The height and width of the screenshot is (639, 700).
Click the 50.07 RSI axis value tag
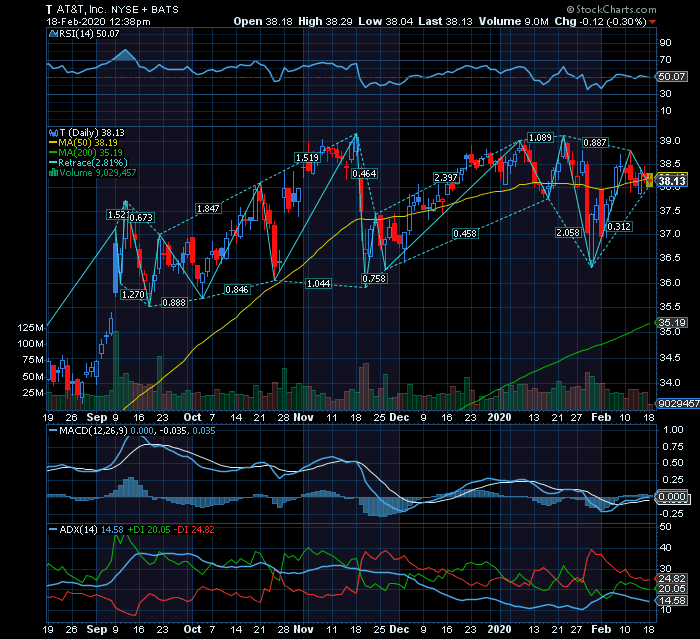click(672, 76)
